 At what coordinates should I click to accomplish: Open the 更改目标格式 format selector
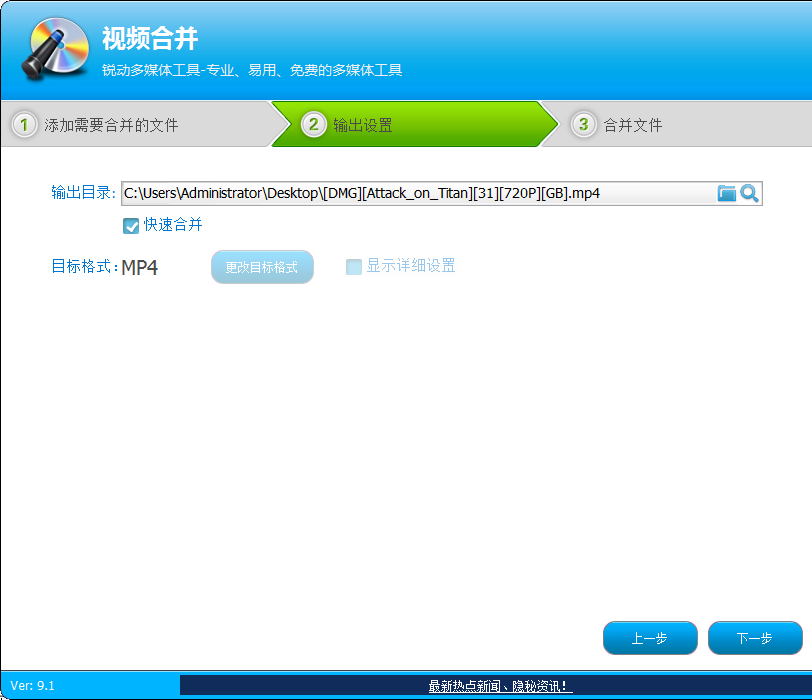click(262, 266)
